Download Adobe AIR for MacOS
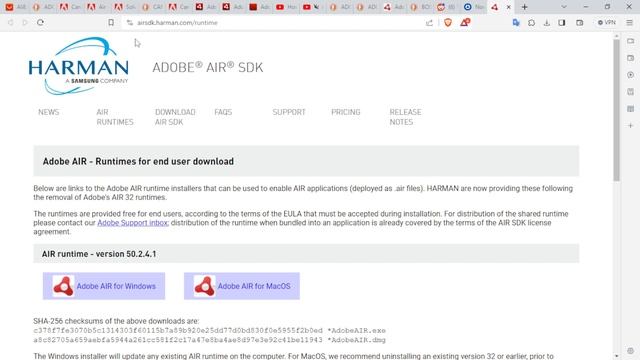 coord(242,286)
